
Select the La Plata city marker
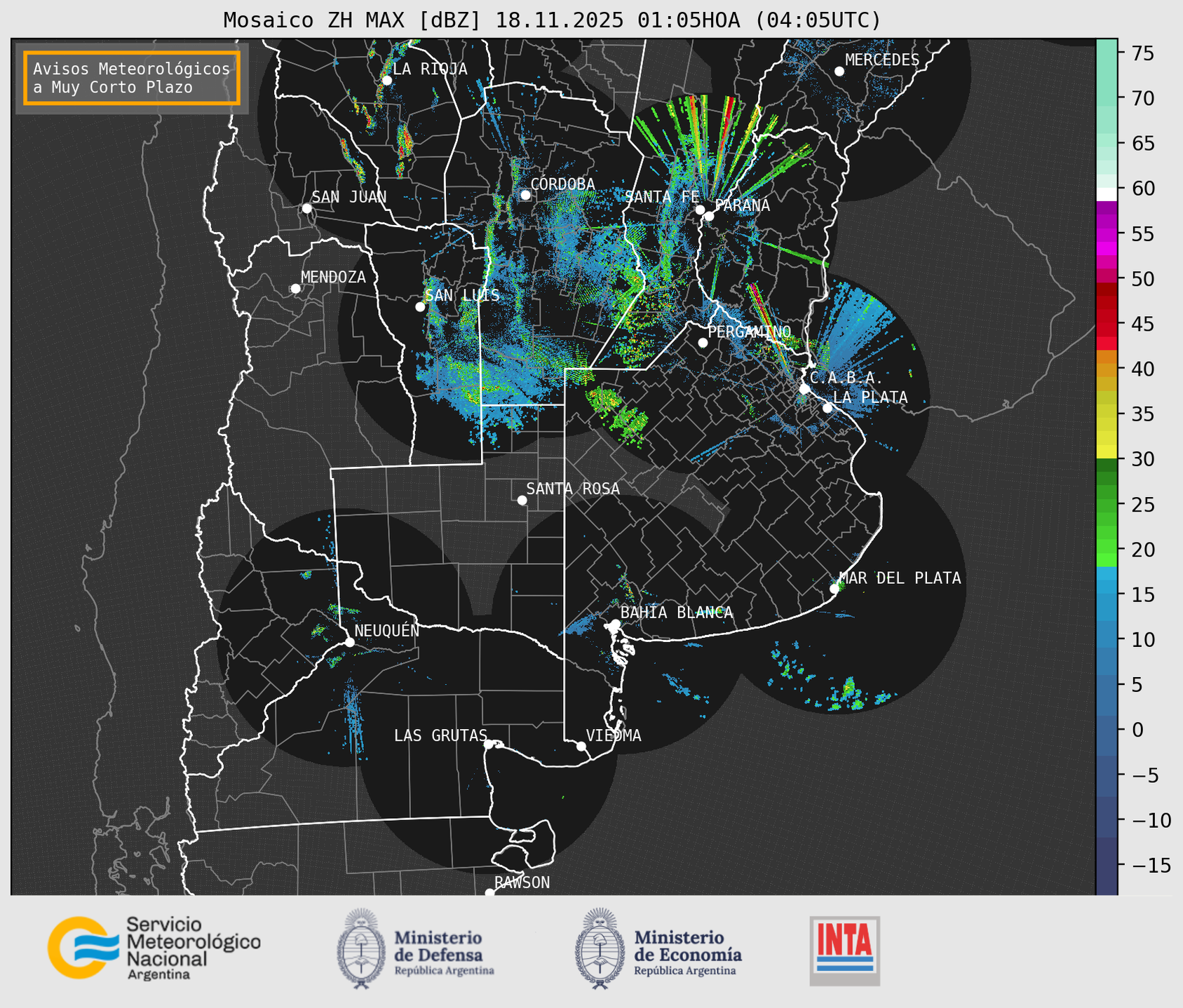[827, 408]
